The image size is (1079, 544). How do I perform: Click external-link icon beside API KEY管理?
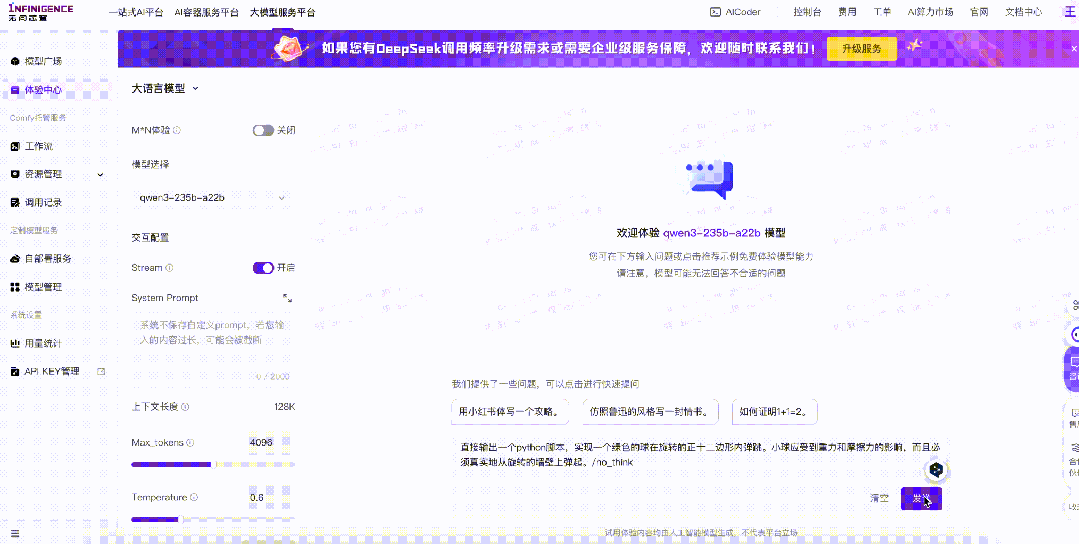[101, 371]
